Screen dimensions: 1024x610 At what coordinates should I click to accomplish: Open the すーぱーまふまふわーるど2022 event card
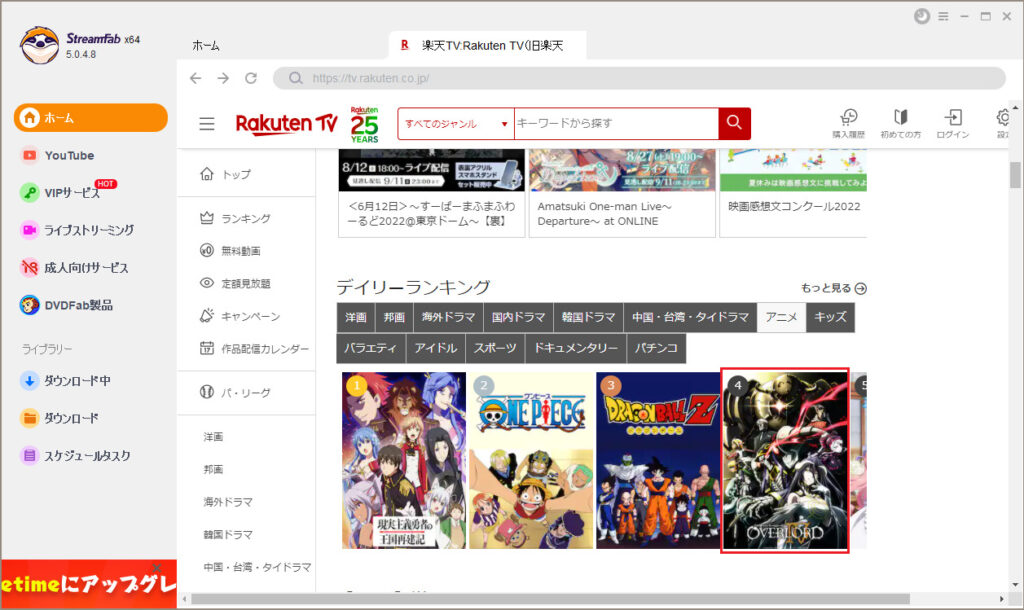point(432,193)
